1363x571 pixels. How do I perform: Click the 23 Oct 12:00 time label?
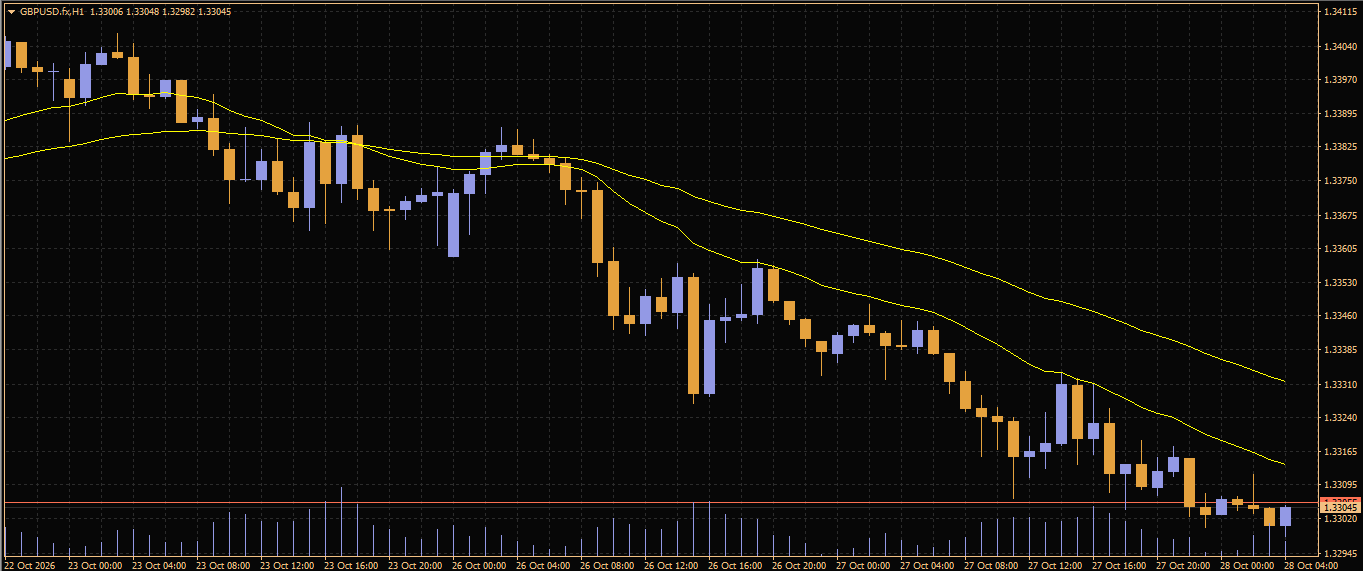[x=287, y=565]
